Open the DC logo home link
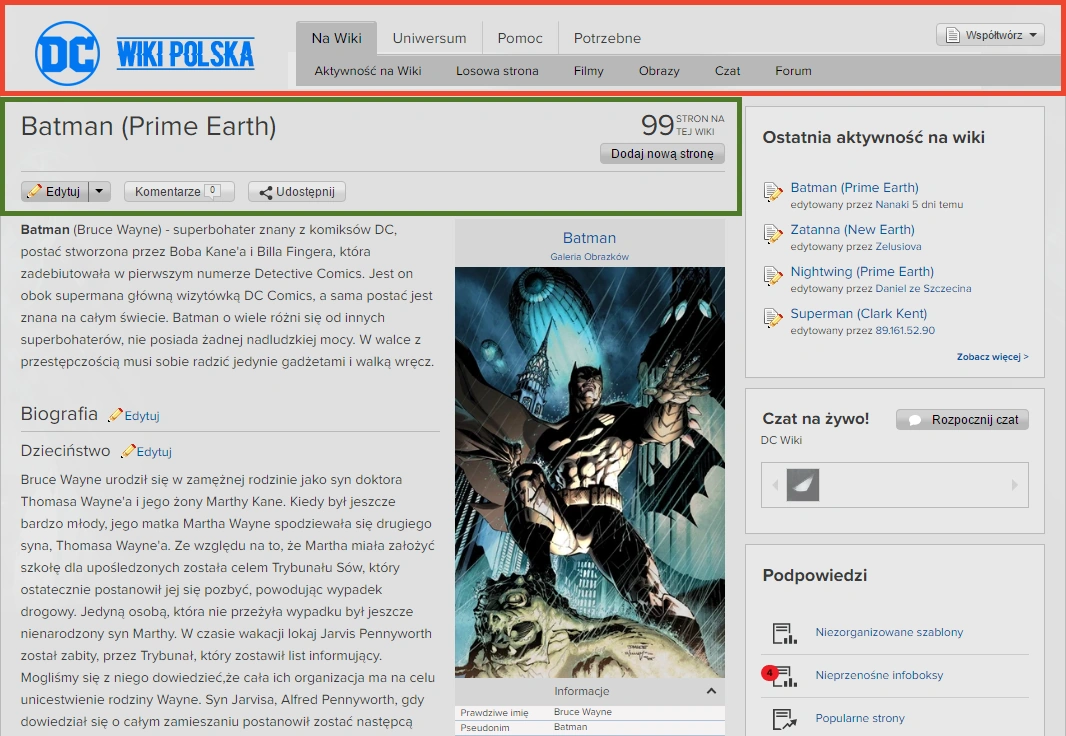The height and width of the screenshot is (736, 1066). coord(67,54)
